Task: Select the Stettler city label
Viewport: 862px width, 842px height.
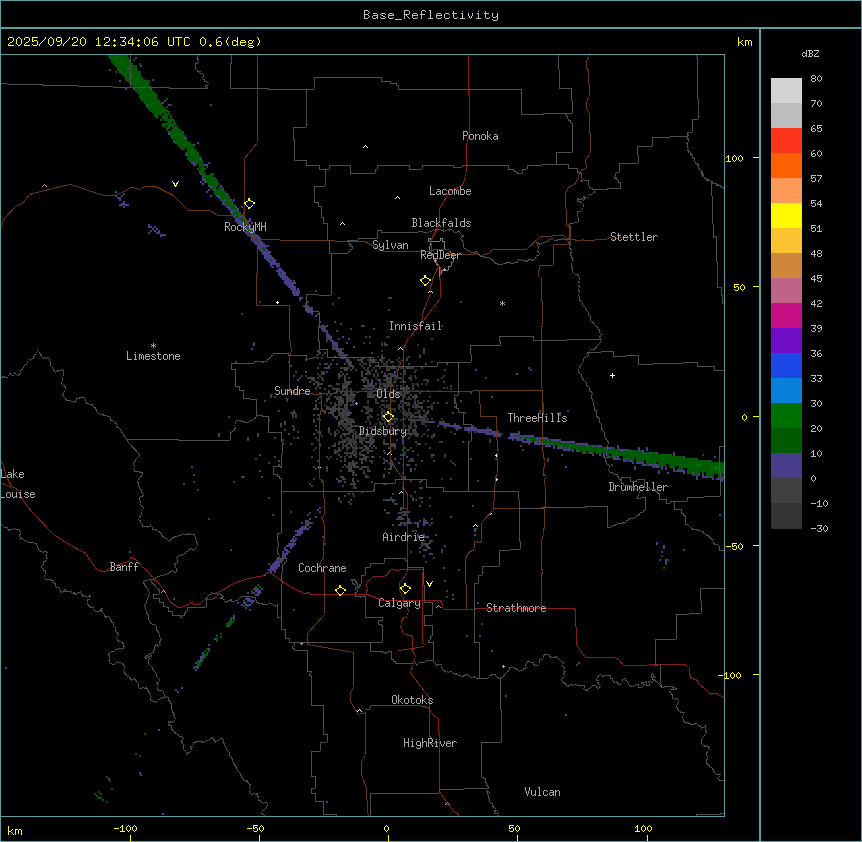Action: (634, 237)
